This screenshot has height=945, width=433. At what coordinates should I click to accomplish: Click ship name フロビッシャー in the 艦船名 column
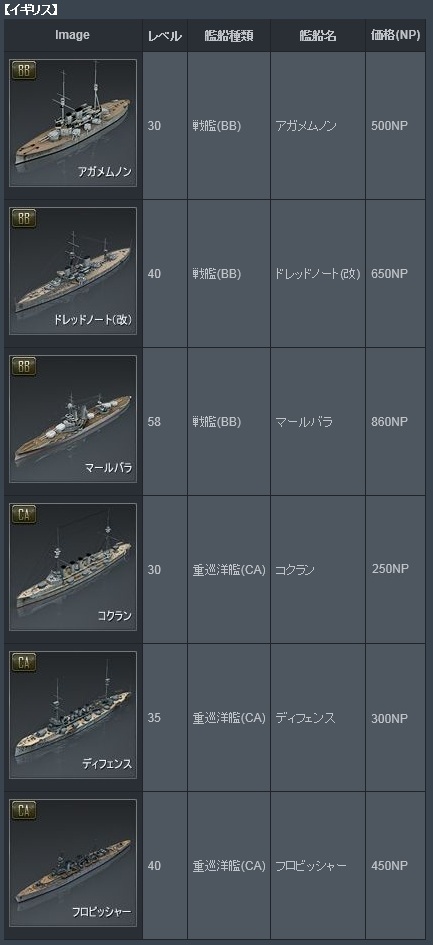(x=311, y=865)
